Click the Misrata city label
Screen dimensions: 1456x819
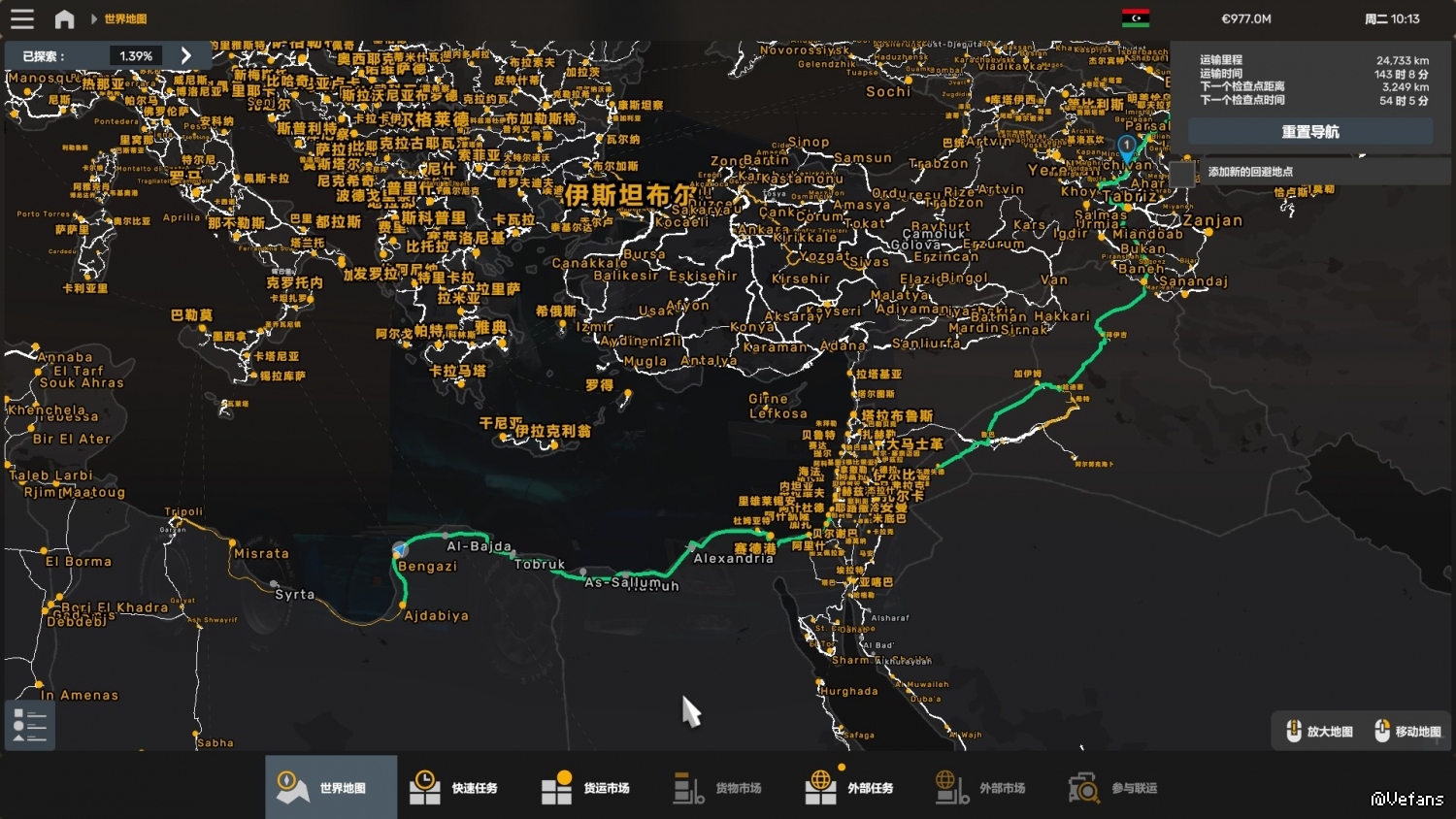pos(261,553)
